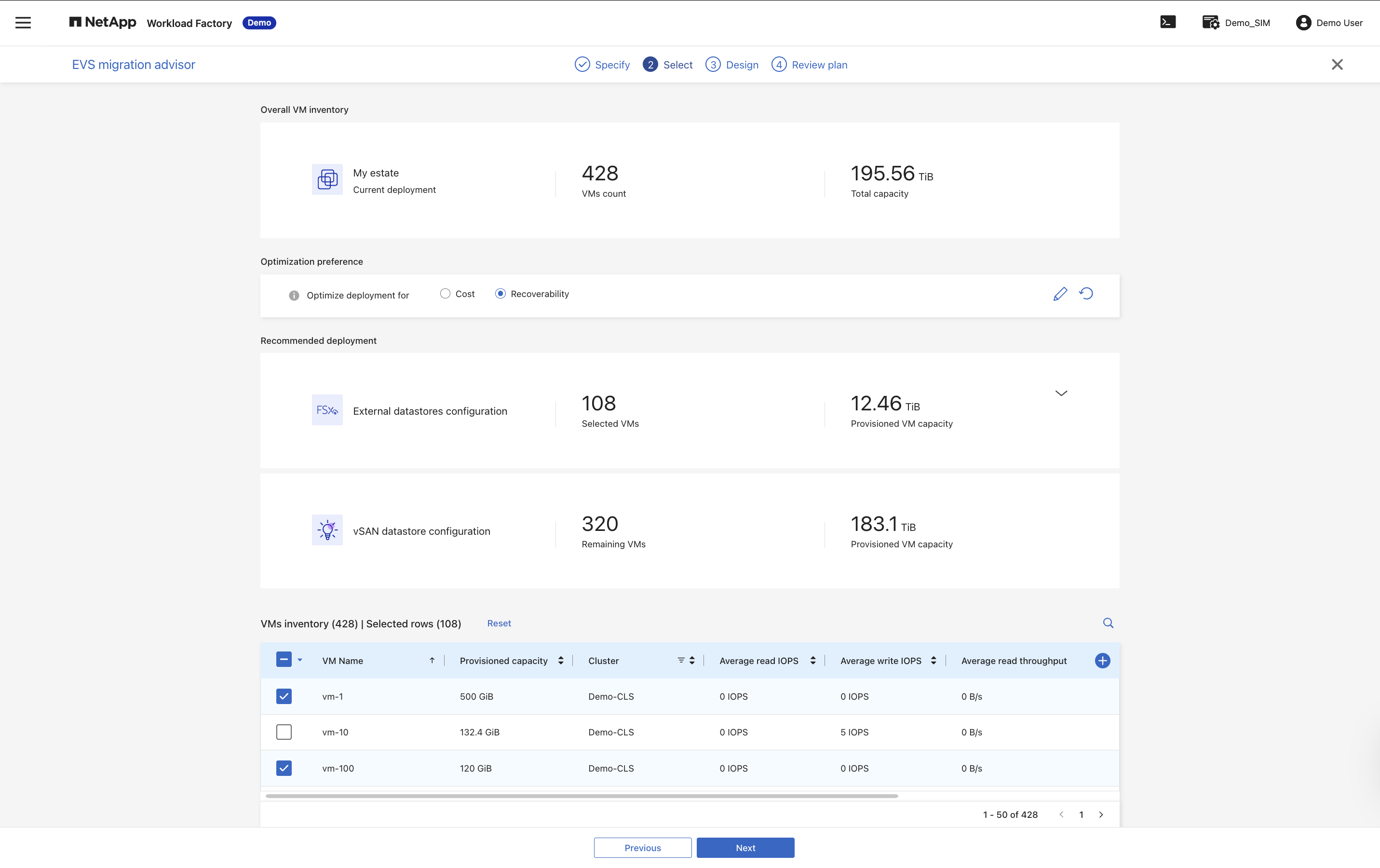1380x868 pixels.
Task: Edit the optimization preference with pencil icon
Action: [x=1060, y=294]
